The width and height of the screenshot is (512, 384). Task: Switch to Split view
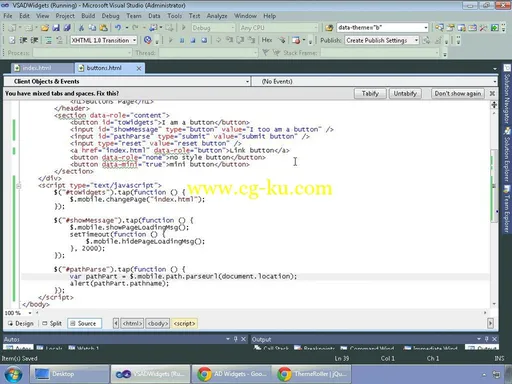click(52, 323)
